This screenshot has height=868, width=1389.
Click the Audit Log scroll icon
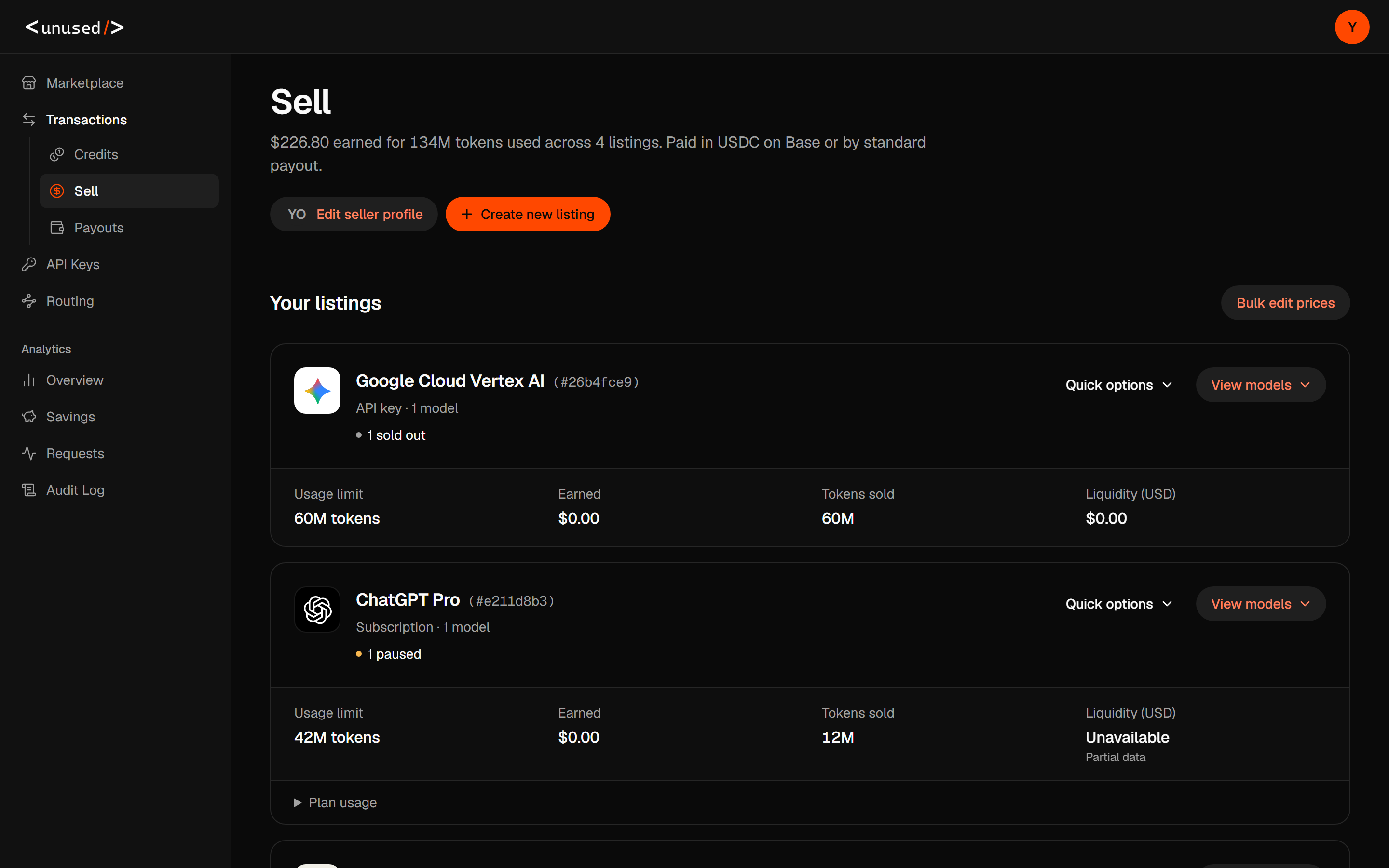29,490
